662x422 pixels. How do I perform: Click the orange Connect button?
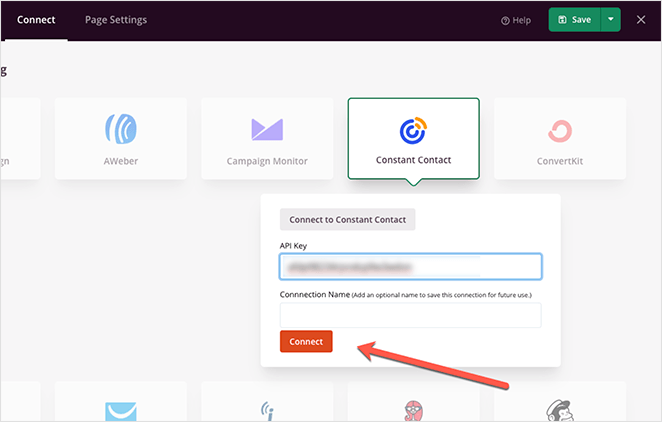tap(306, 342)
